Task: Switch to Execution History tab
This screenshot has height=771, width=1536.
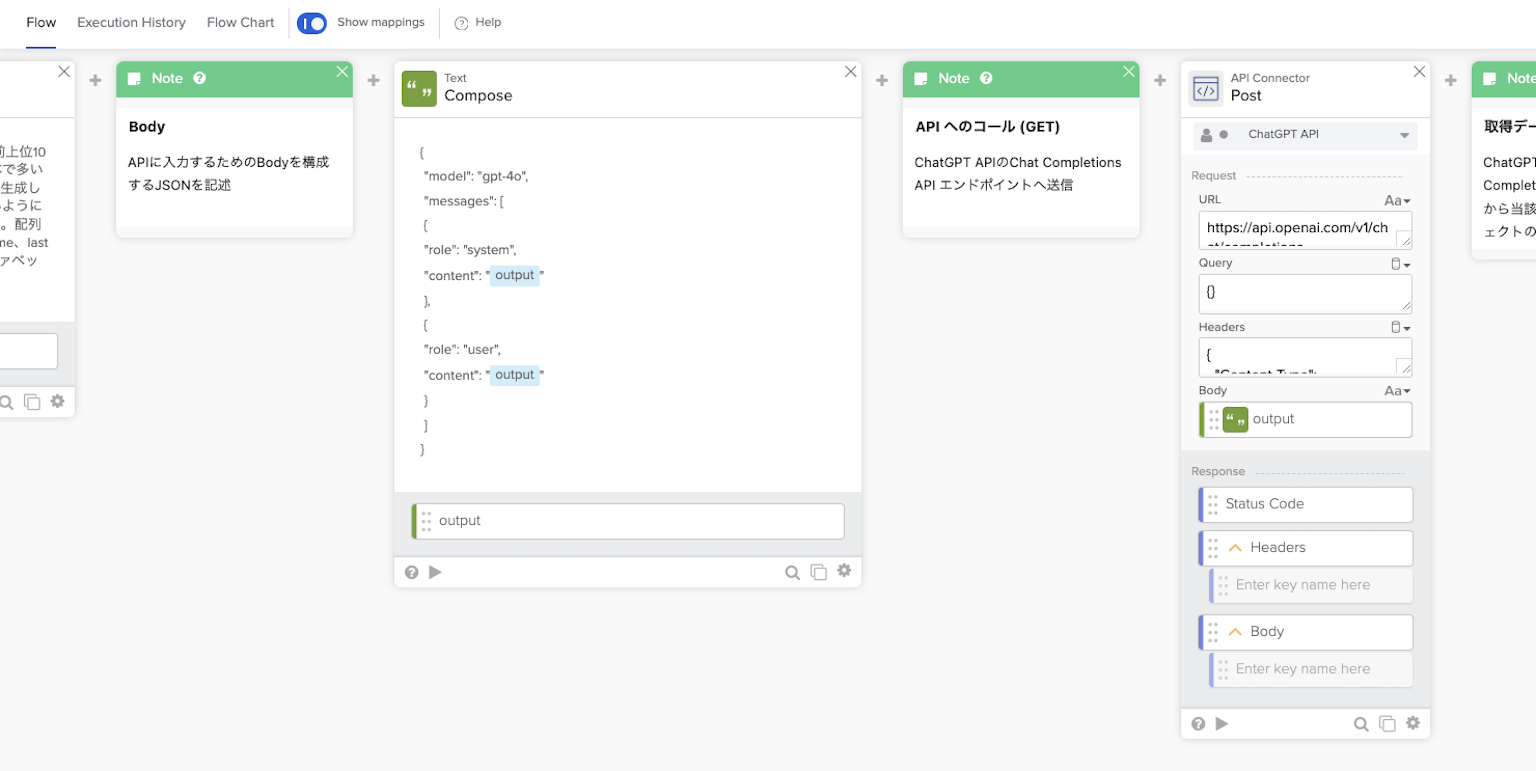Action: [x=131, y=22]
